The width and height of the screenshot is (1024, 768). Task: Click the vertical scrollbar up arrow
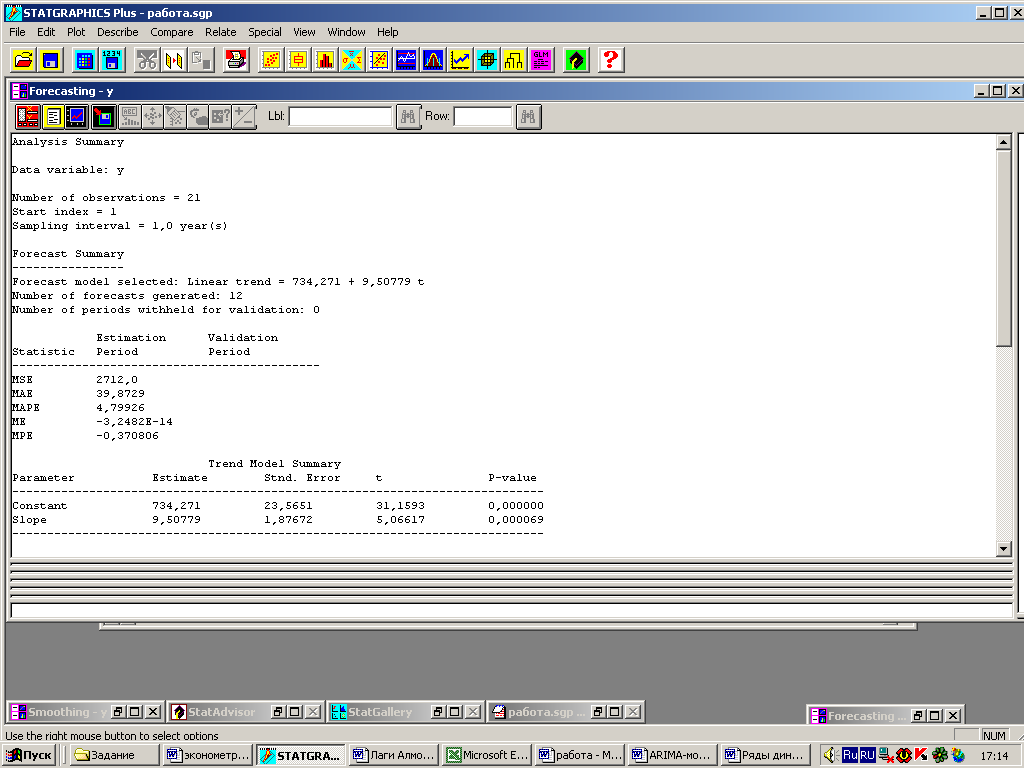tap(1004, 142)
